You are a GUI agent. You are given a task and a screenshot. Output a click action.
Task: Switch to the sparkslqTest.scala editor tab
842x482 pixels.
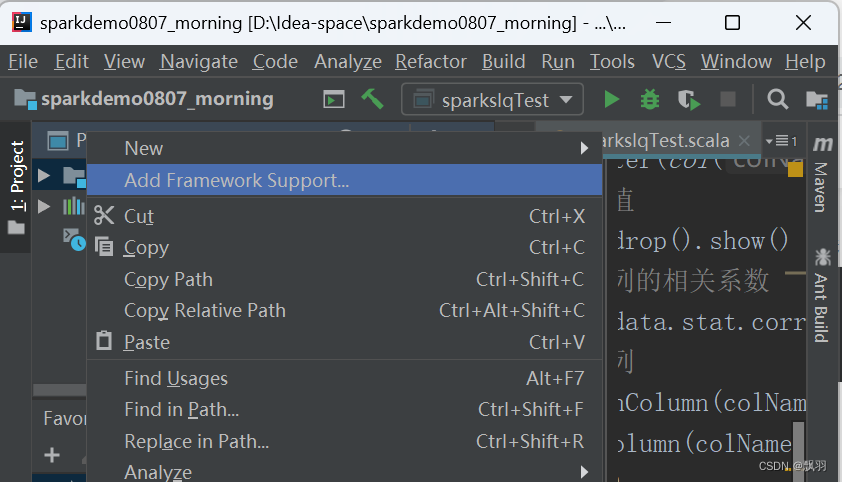(665, 141)
